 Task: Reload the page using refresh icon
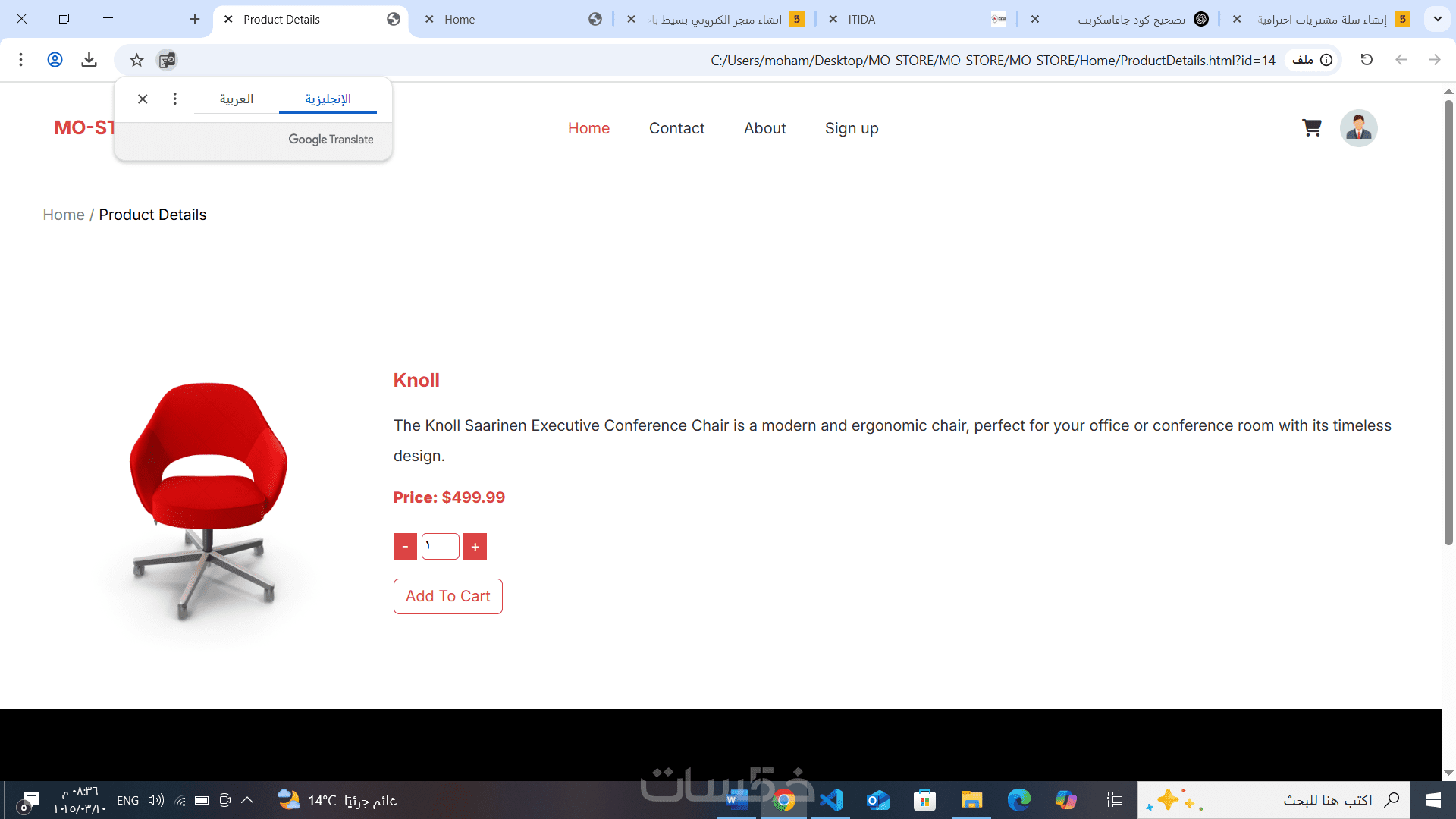coord(1367,60)
